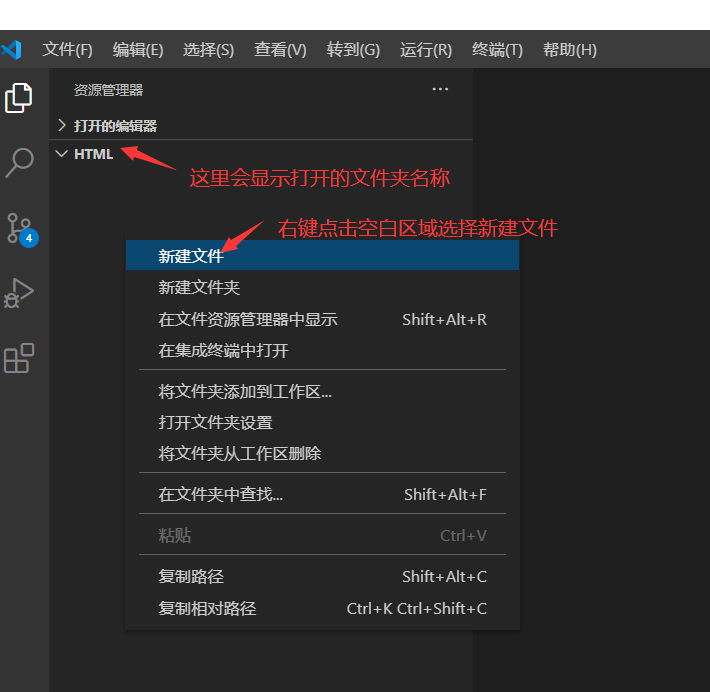
Task: Expand the 打开的编辑器 section
Action: [114, 126]
